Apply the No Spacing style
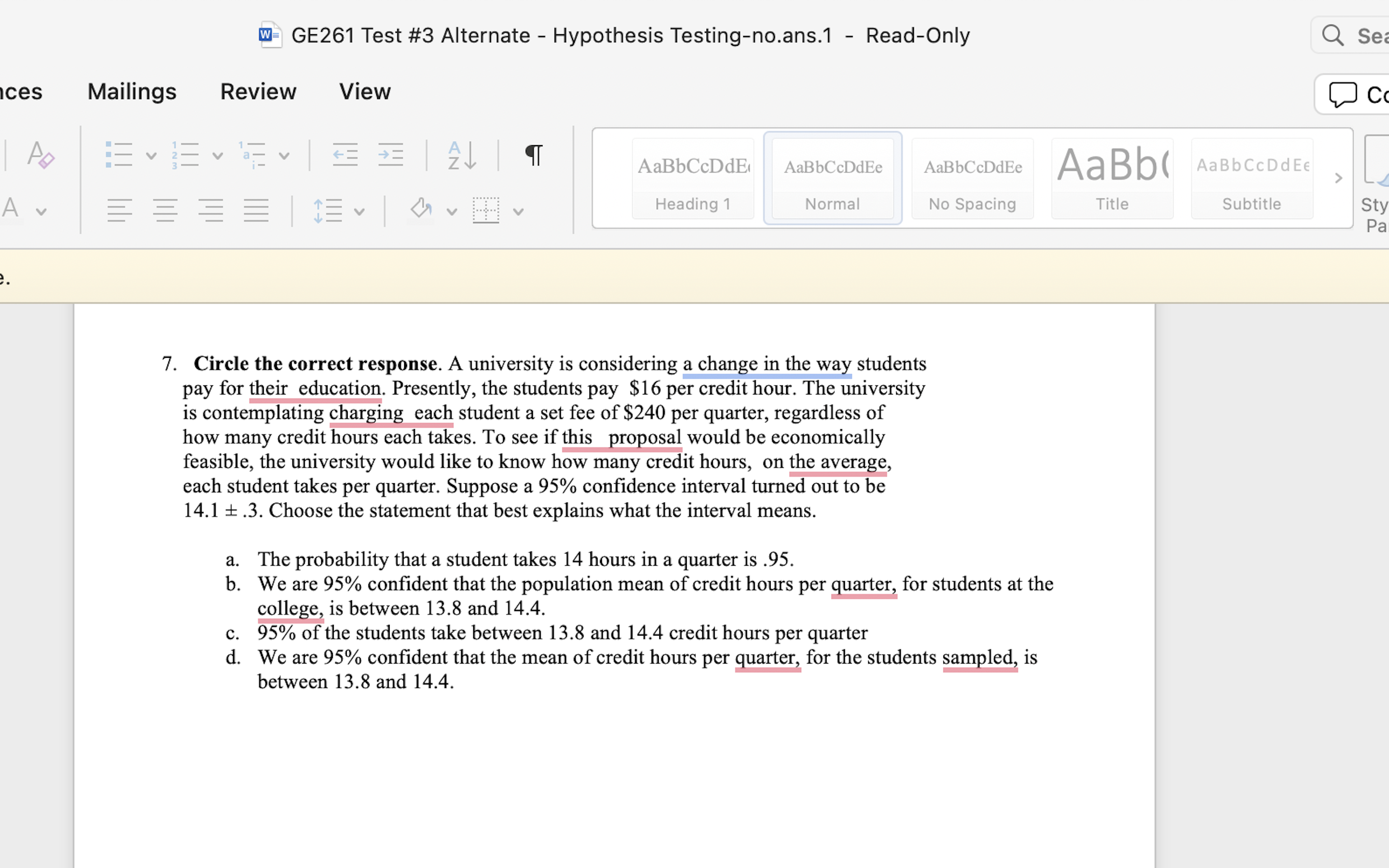Image resolution: width=1389 pixels, height=868 pixels. pyautogui.click(x=972, y=178)
